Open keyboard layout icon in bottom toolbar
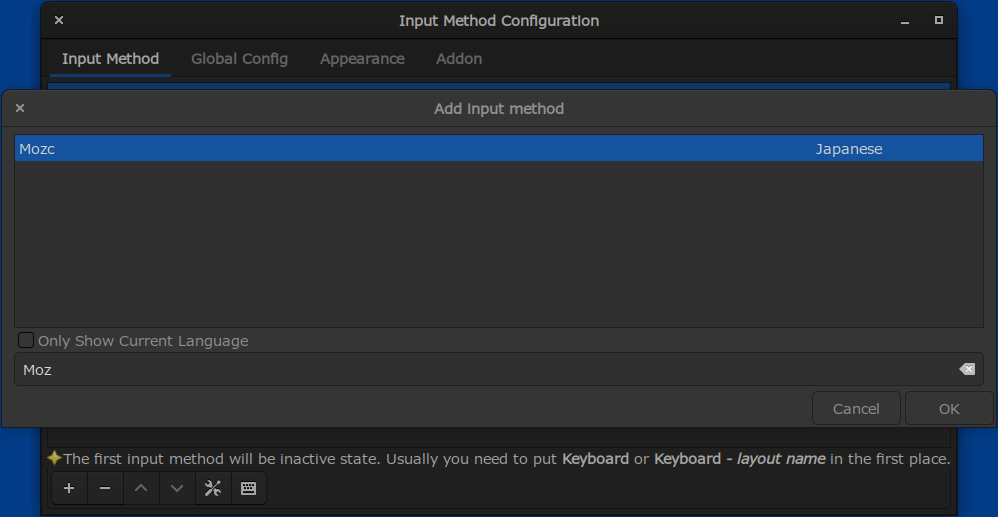 click(x=248, y=488)
